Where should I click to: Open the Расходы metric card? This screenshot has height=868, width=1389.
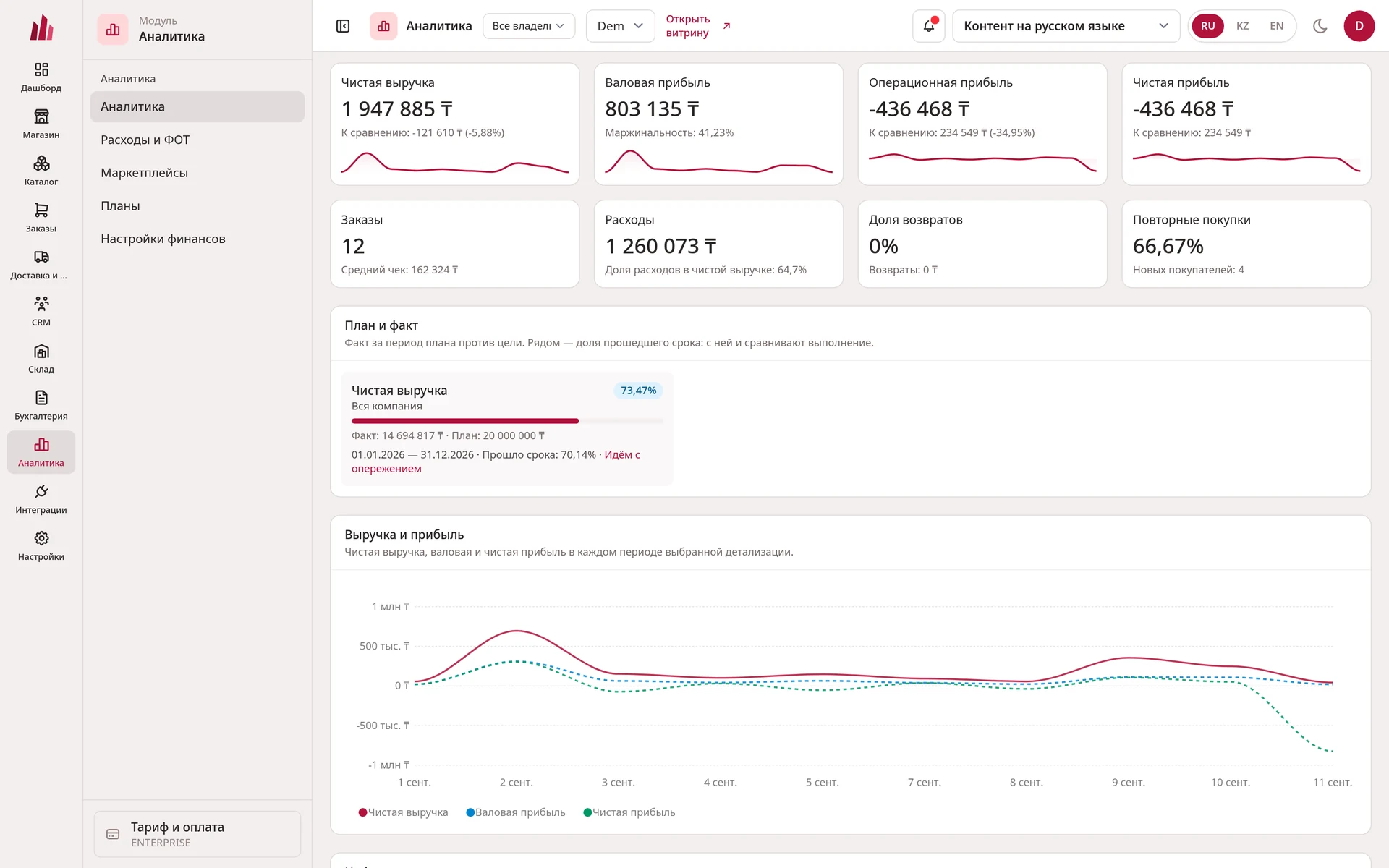point(718,244)
